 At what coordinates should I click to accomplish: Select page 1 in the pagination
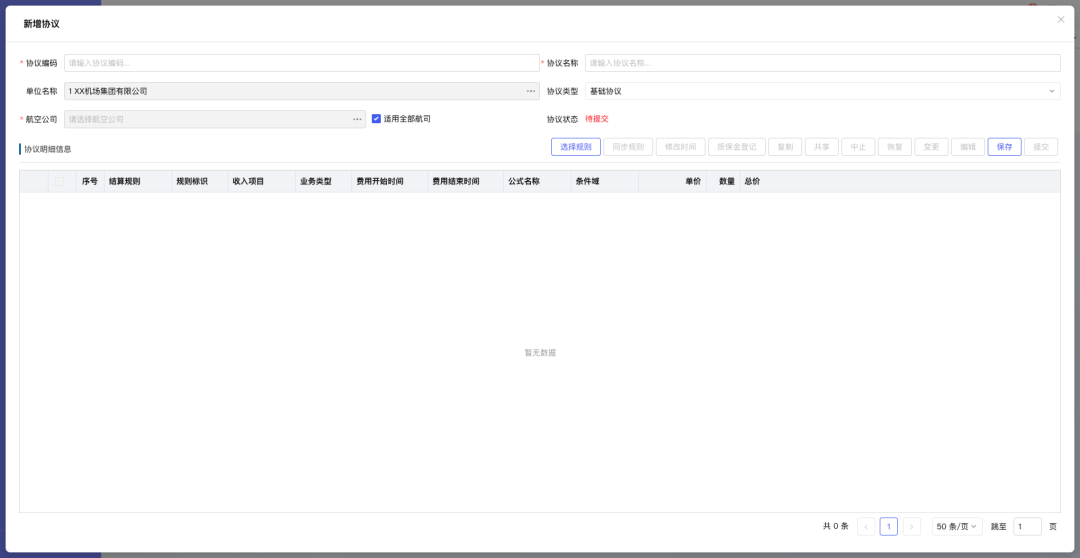pos(888,526)
